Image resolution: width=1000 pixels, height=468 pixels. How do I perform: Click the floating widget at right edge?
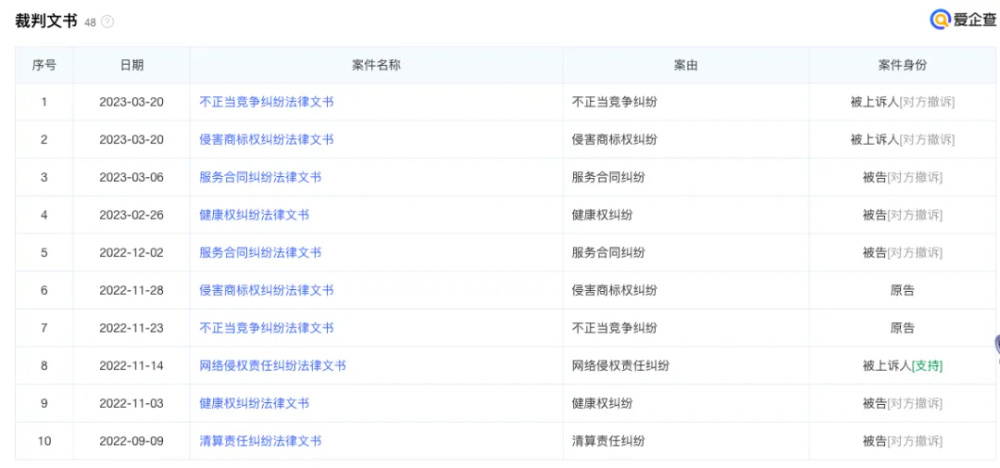tap(996, 346)
